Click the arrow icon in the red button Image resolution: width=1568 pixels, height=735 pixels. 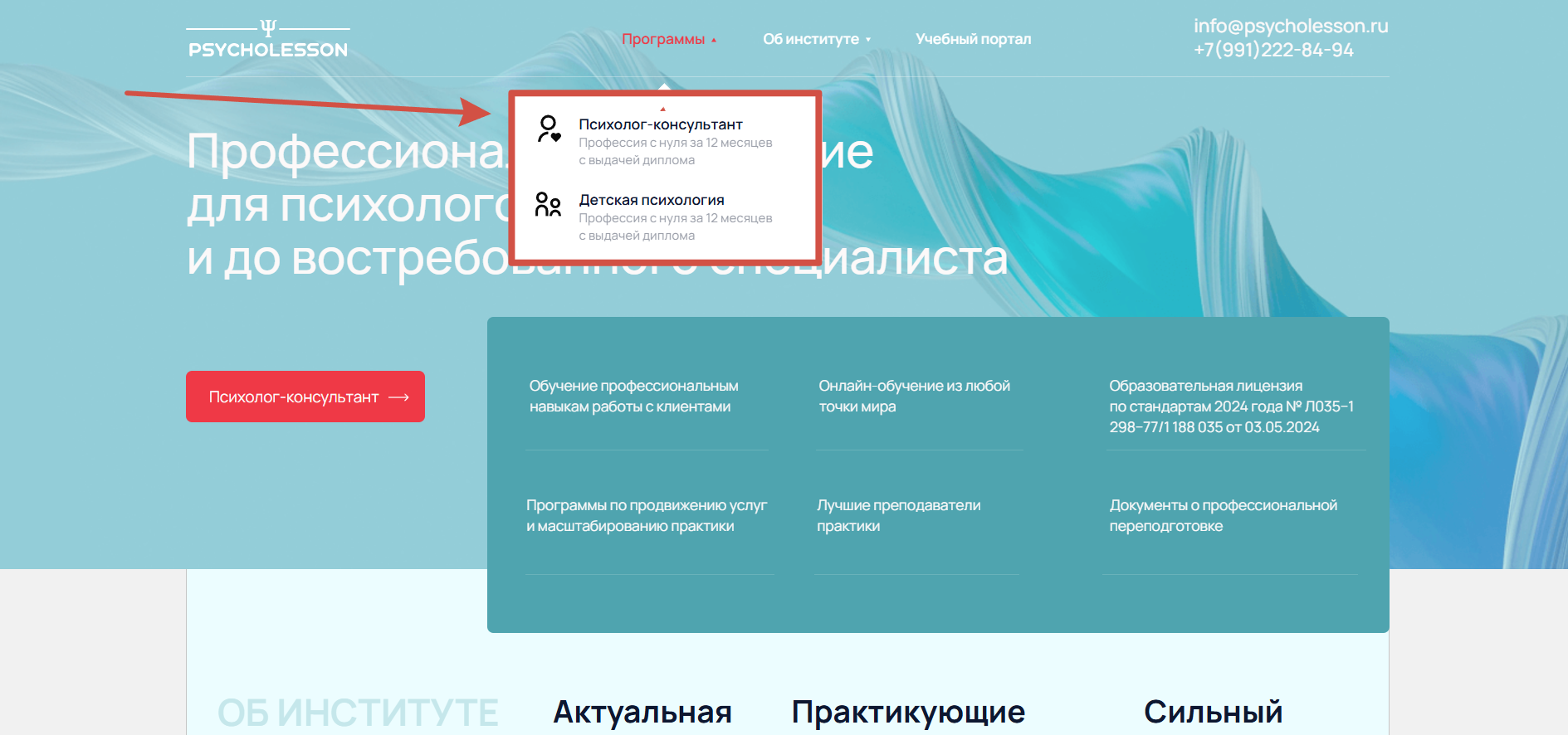point(399,397)
